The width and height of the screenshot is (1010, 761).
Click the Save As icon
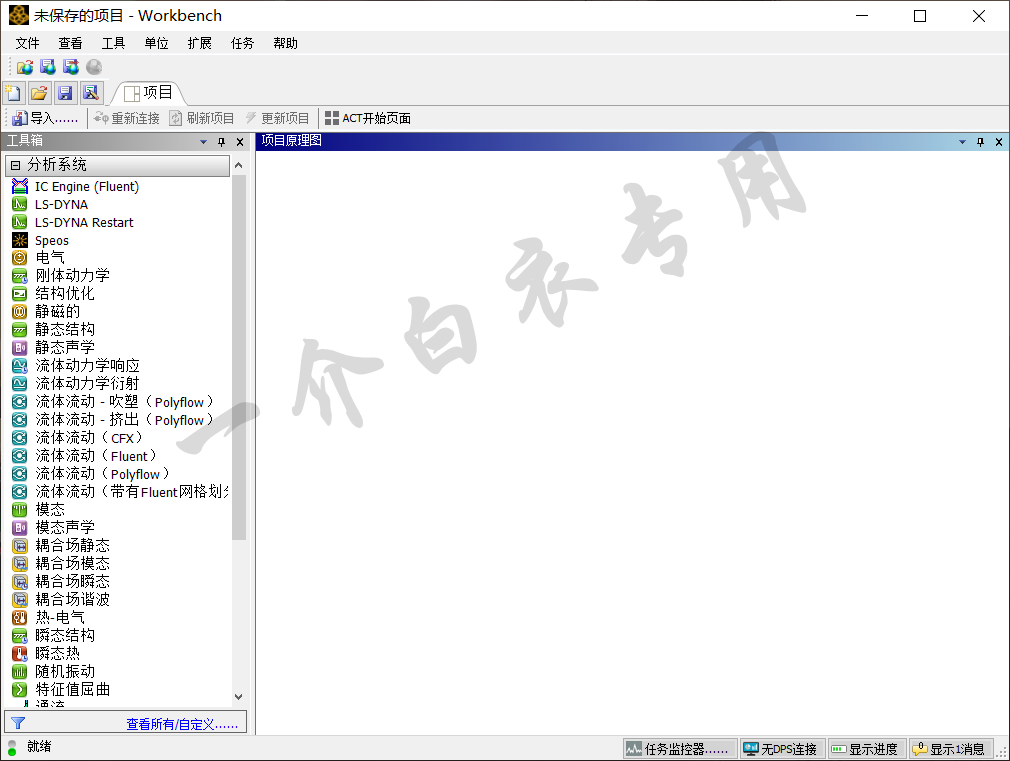coord(91,93)
